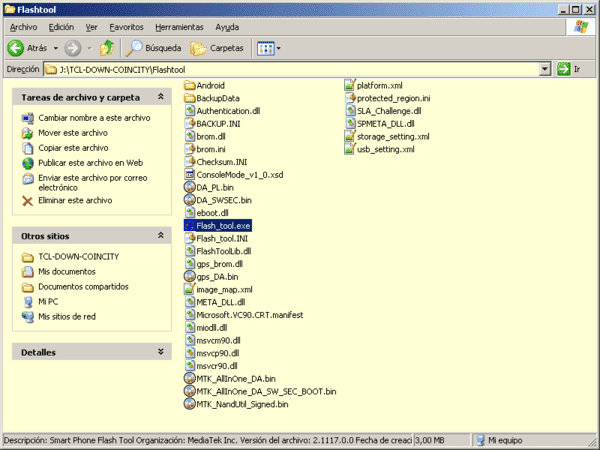Click the forward navigation arrow icon
This screenshot has height=450, width=600.
tap(73, 48)
